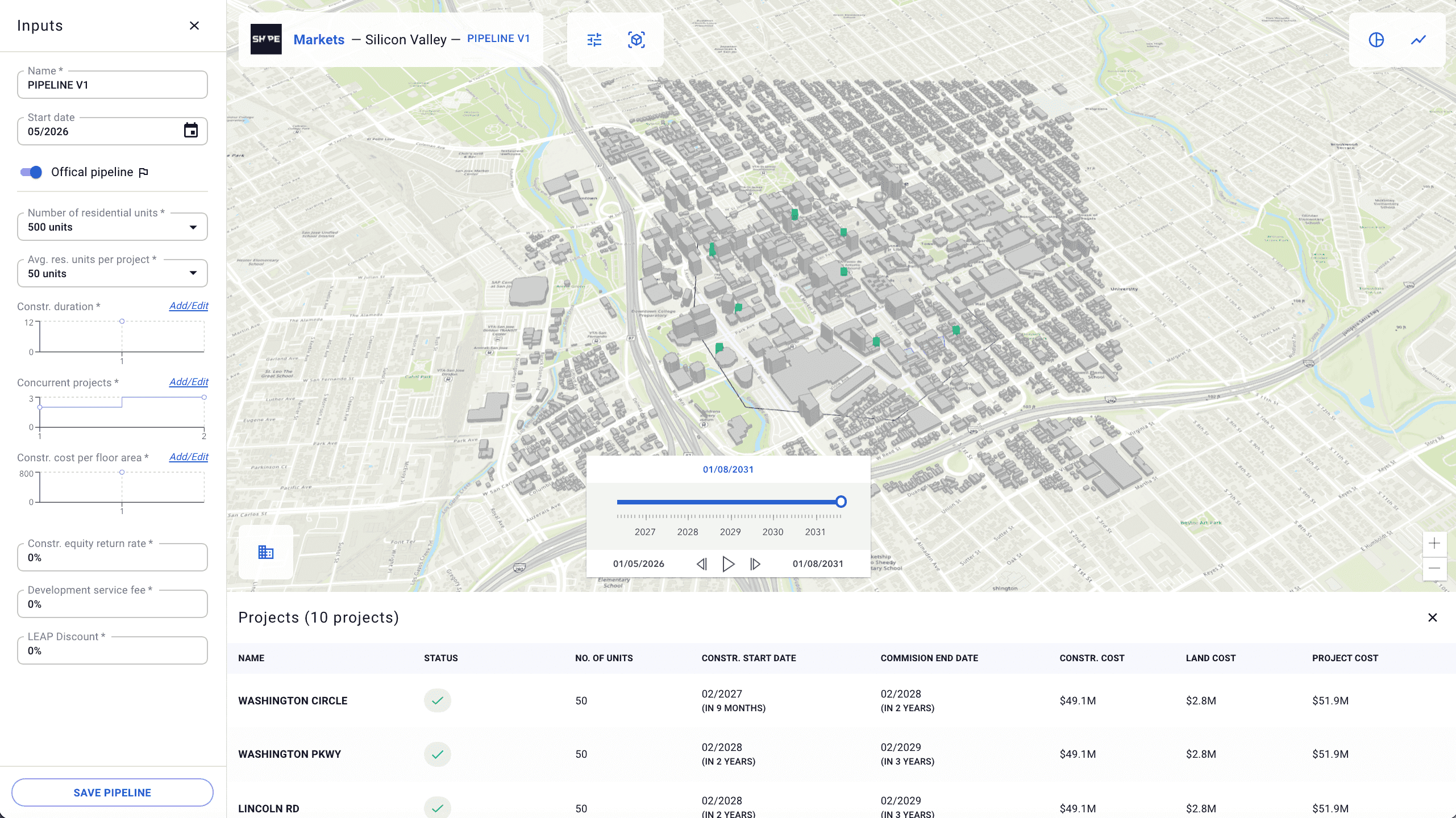1456x818 pixels.
Task: Click the SAVE PIPELINE button
Action: point(113,792)
